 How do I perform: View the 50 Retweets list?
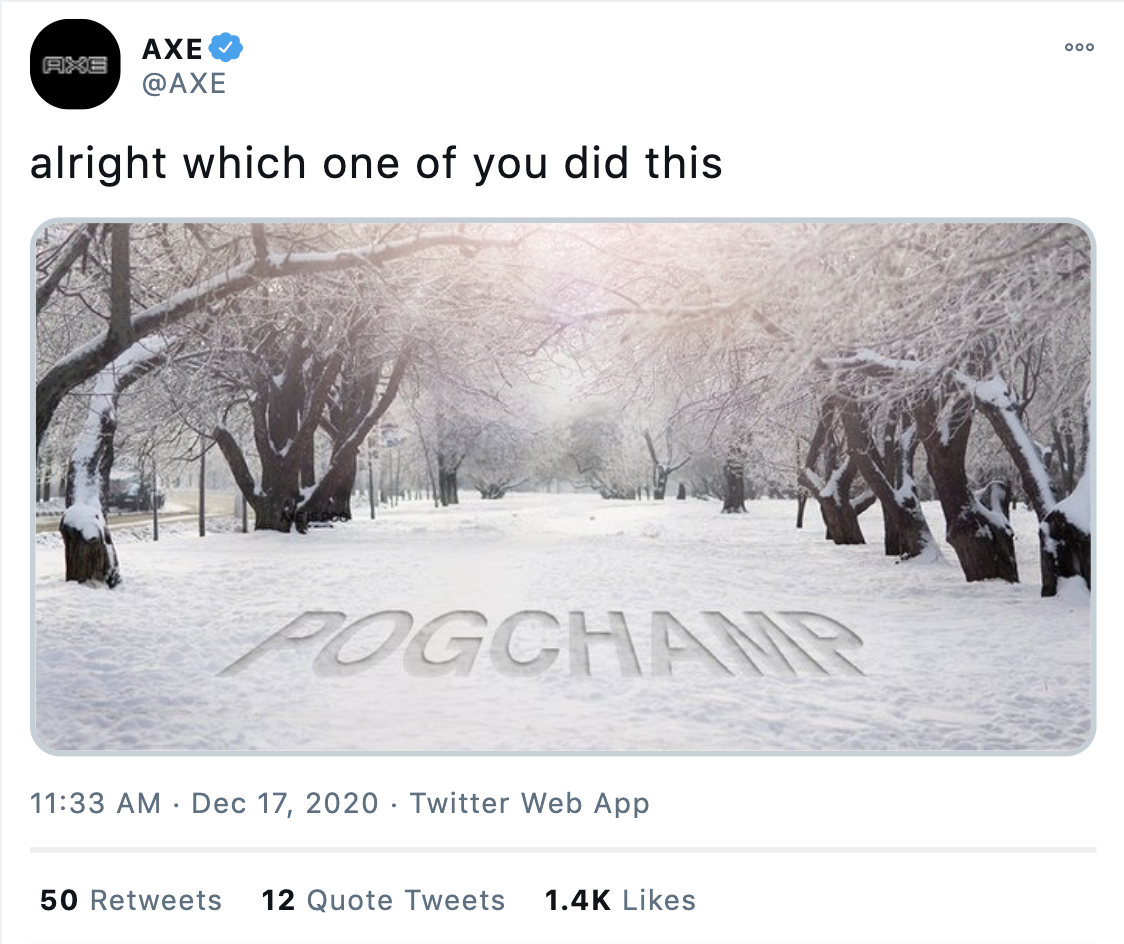click(x=58, y=900)
